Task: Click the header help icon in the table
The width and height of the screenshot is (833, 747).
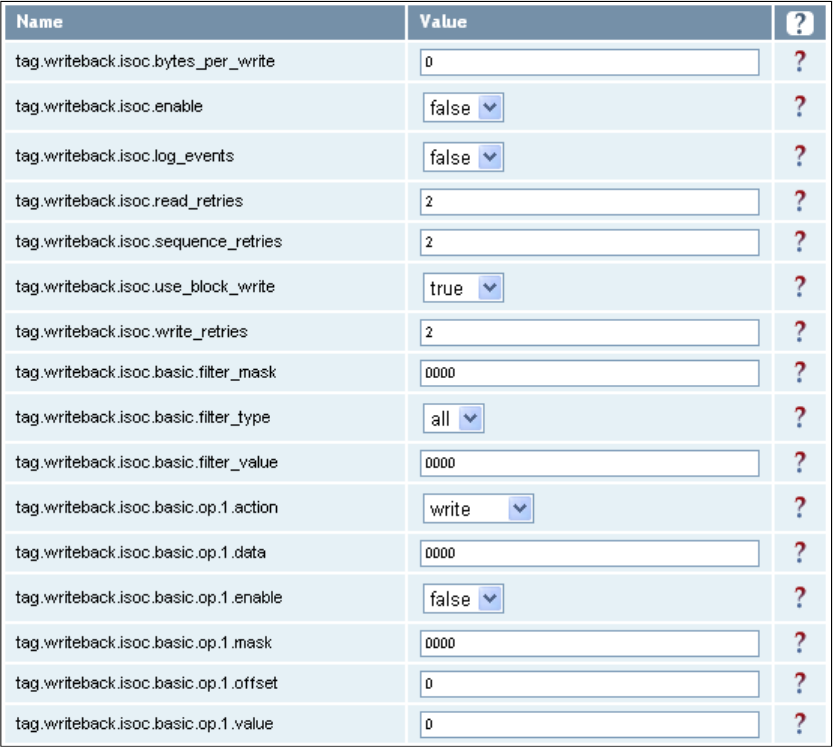Action: (800, 23)
